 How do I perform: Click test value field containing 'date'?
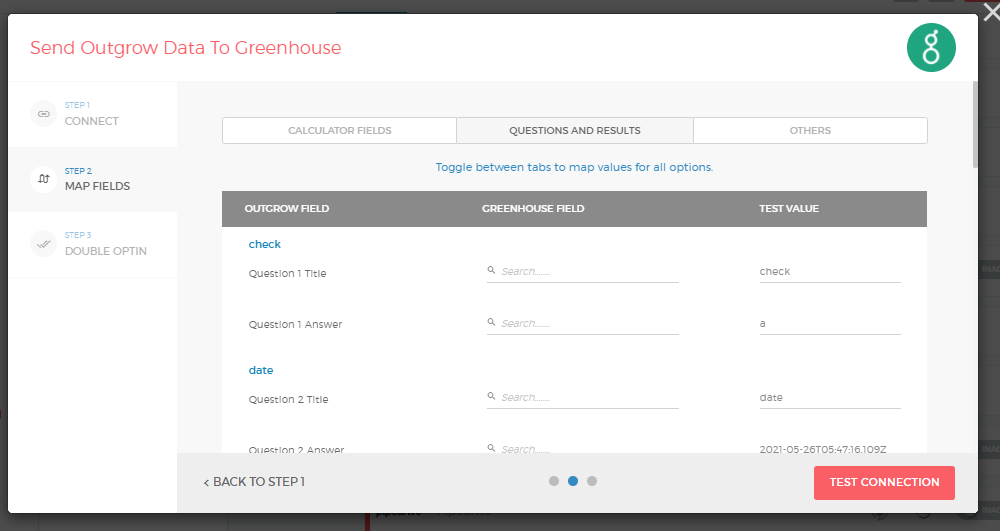(830, 398)
